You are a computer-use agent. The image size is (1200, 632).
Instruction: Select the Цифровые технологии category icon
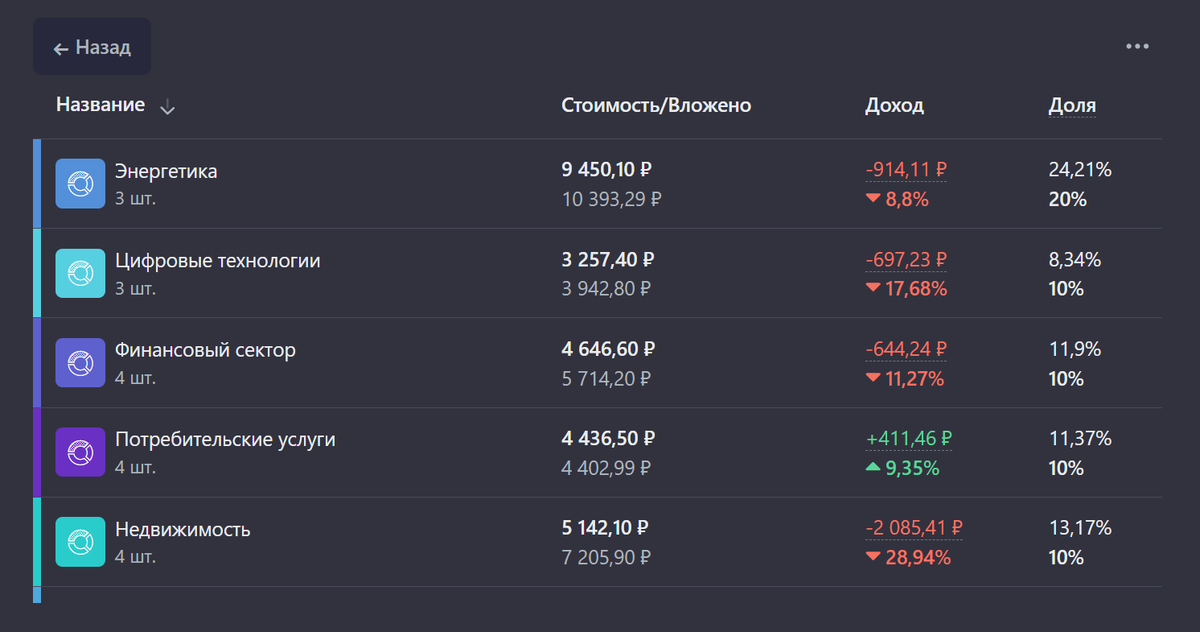[x=80, y=272]
